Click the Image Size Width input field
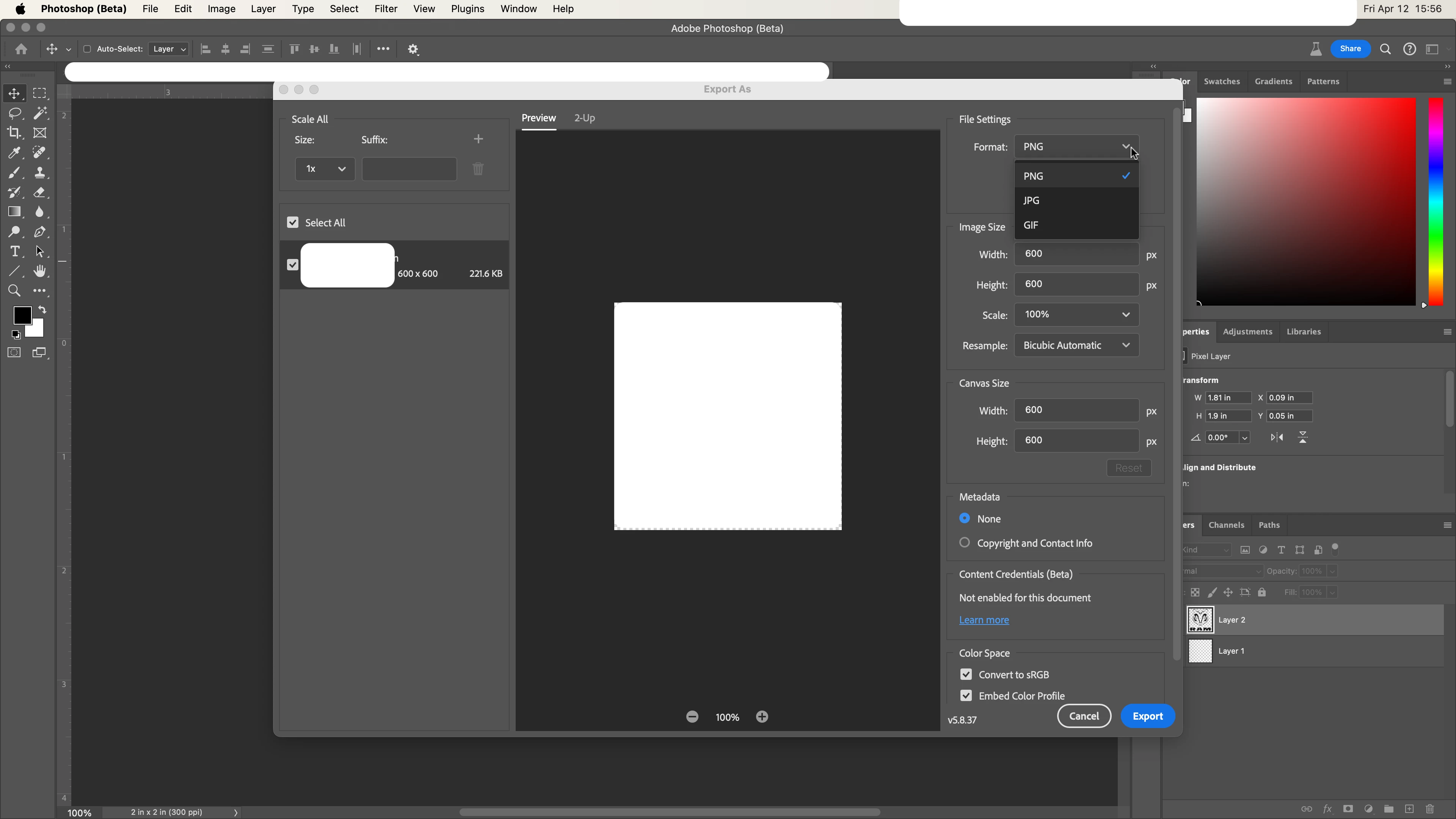The width and height of the screenshot is (1456, 819). pos(1076,254)
